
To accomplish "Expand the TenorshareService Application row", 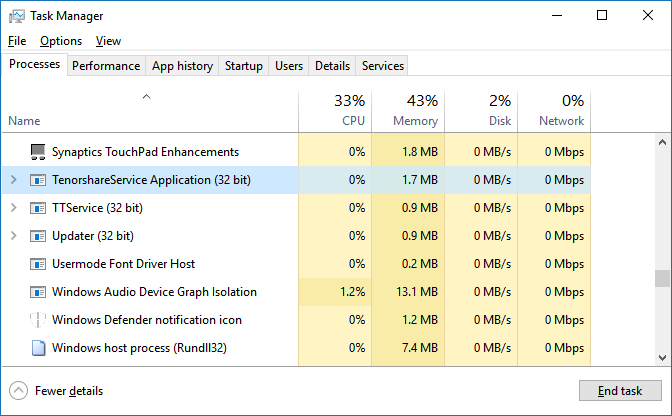I will [x=13, y=180].
